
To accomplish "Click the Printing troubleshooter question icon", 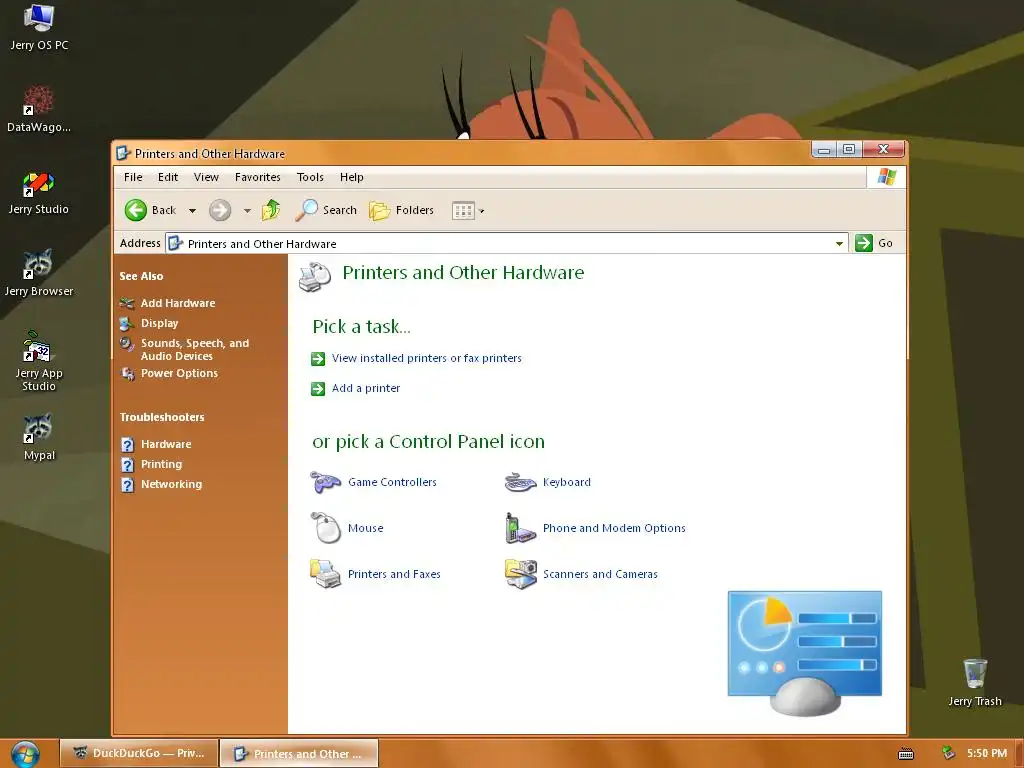I will point(128,464).
